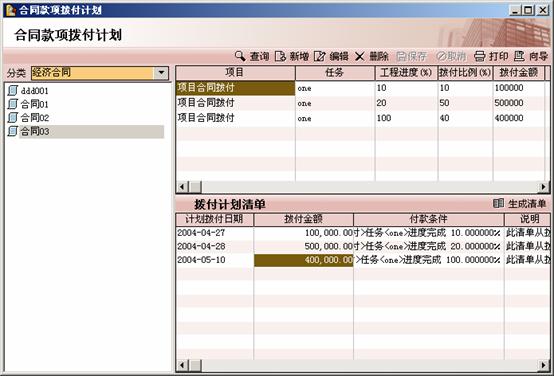Click the payment condition with 20.000000%

429,246
